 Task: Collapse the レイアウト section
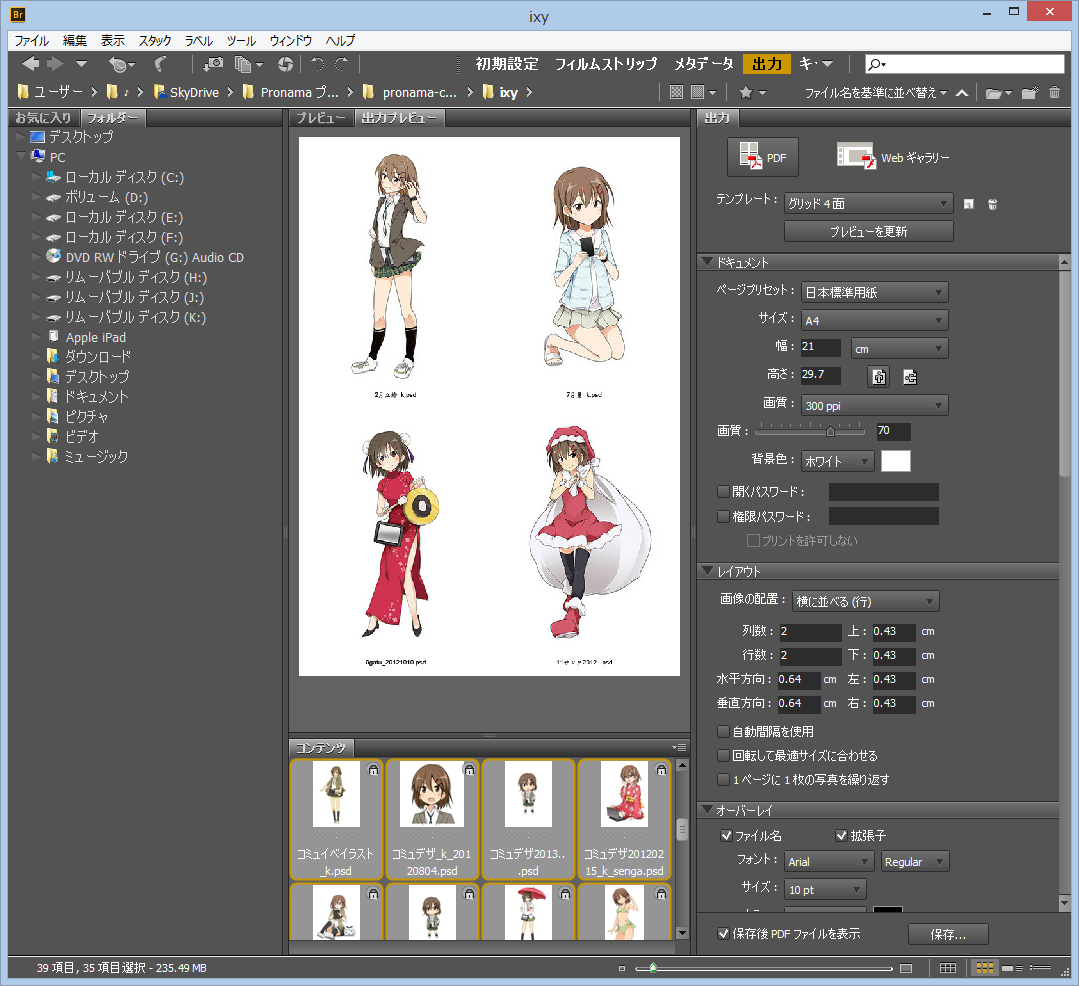[x=708, y=572]
